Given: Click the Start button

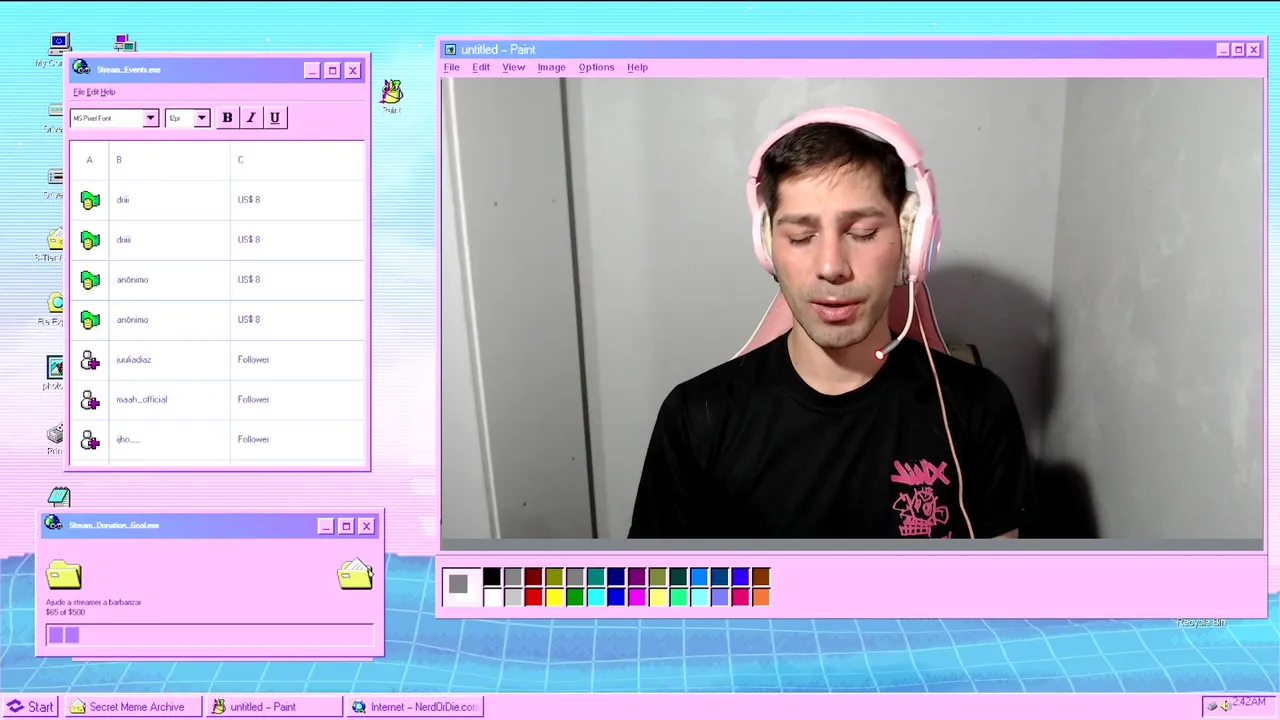Looking at the screenshot, I should pyautogui.click(x=30, y=706).
